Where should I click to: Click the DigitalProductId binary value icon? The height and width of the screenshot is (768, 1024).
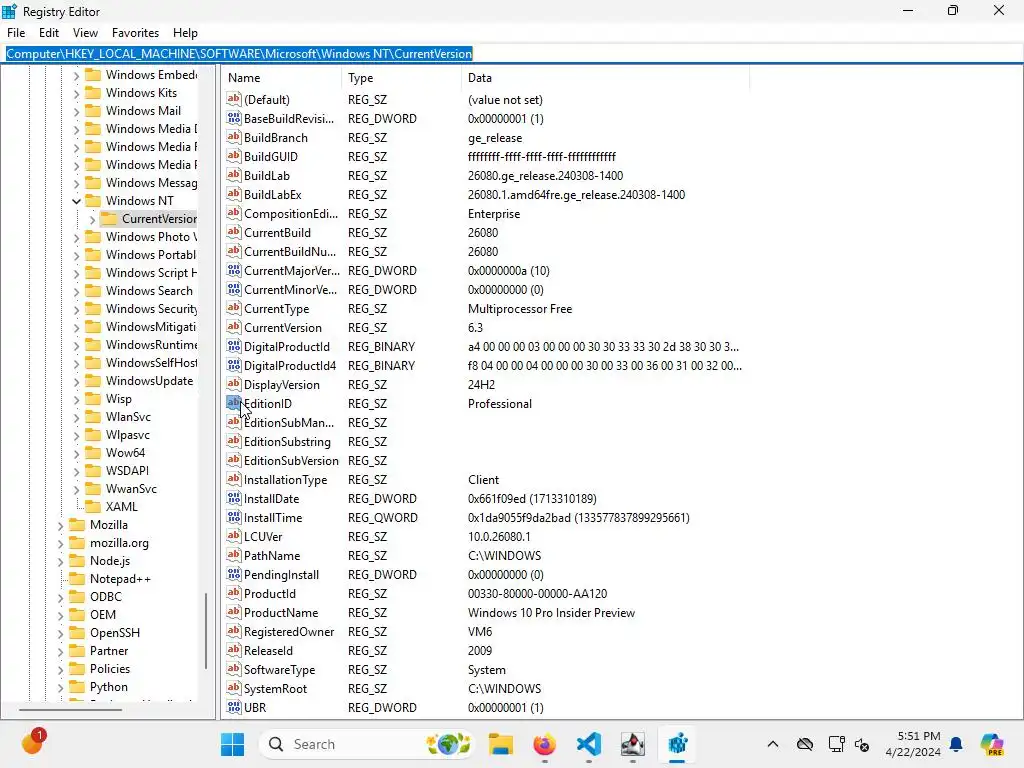pos(233,346)
